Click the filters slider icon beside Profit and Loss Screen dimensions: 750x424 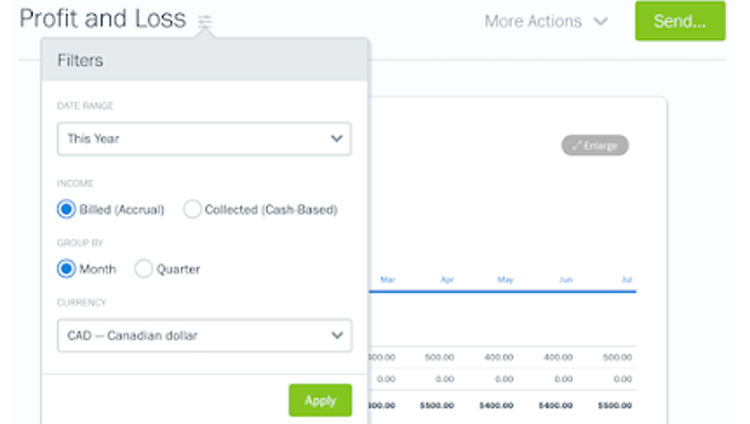tap(205, 21)
